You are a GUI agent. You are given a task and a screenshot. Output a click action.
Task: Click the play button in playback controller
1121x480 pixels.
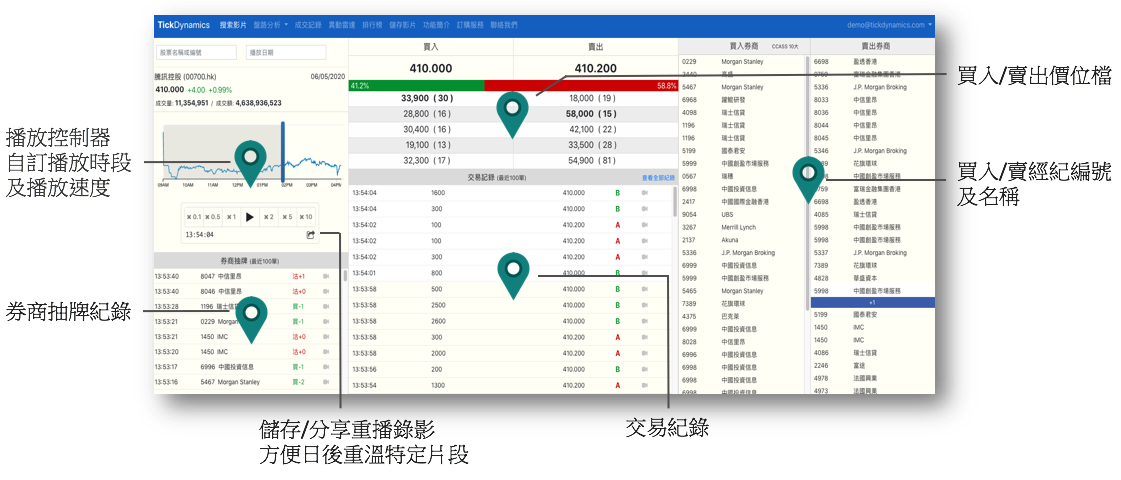250,217
